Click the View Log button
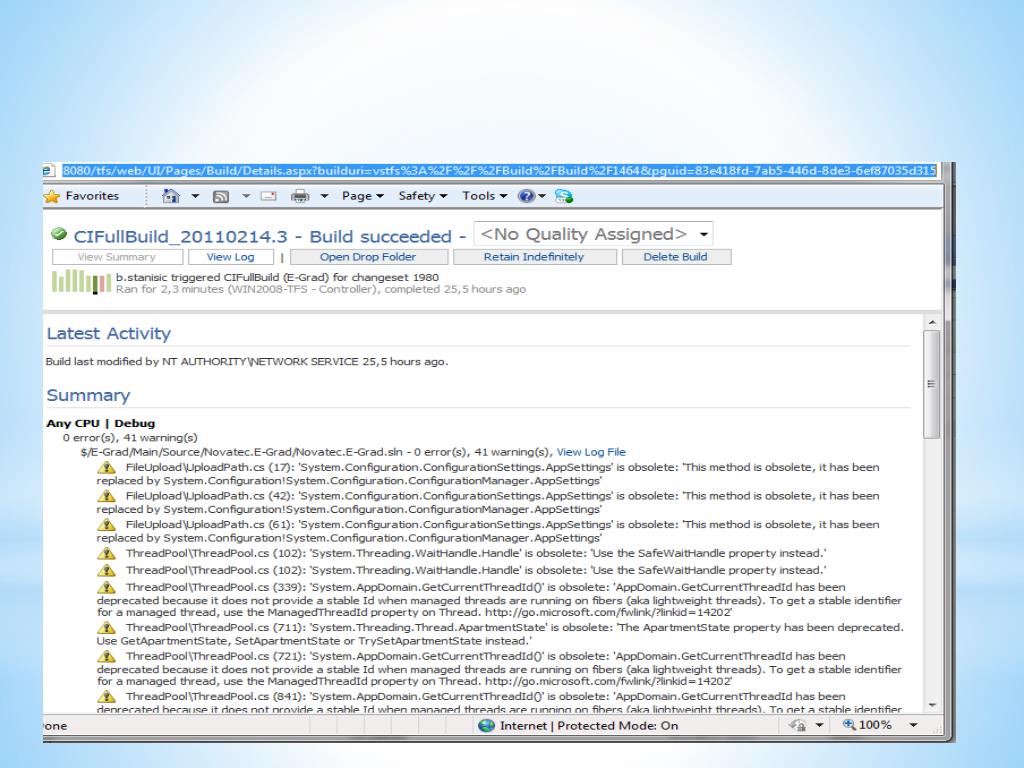Screen dimensions: 1024x768 pyautogui.click(x=231, y=257)
